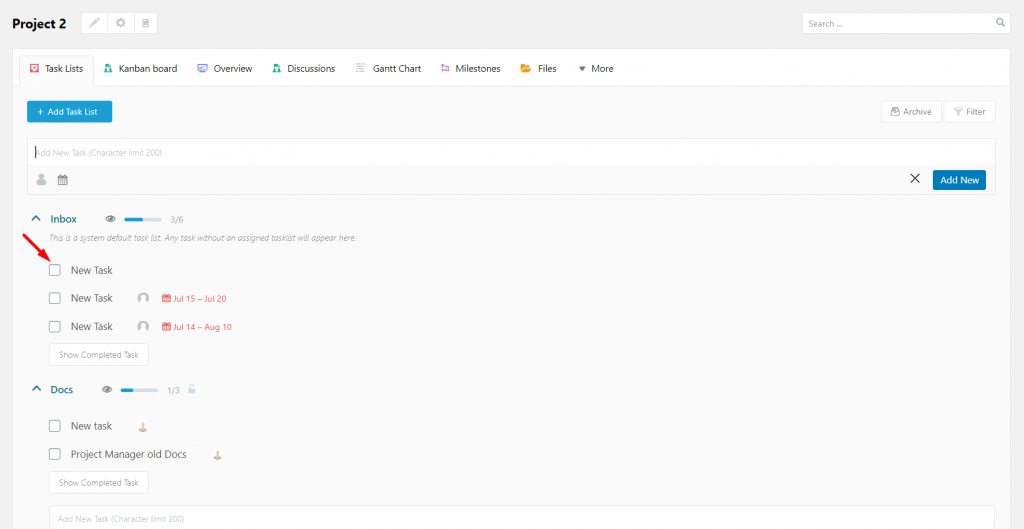Click the avatar on the Jul 14 – Aug 10 task
Screen dimensions: 1024x529
click(x=143, y=327)
